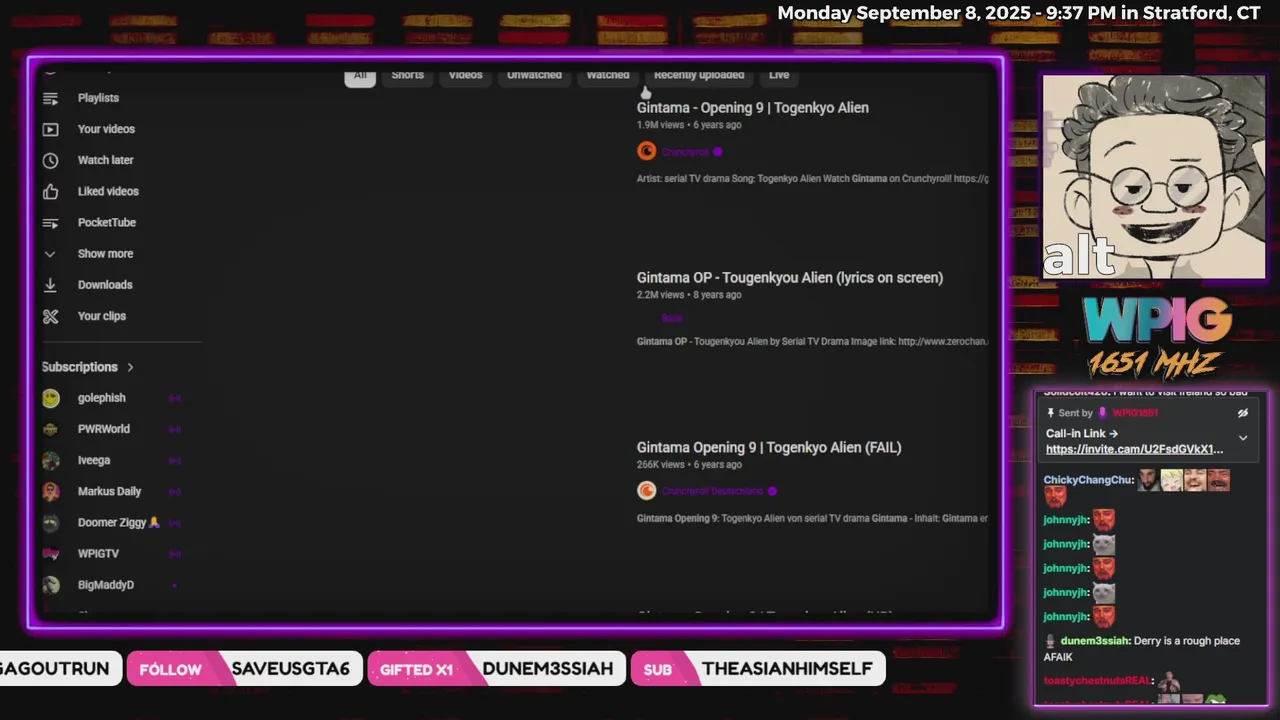The width and height of the screenshot is (1280, 720).
Task: Open the invite.cam call-in link
Action: coord(1134,450)
